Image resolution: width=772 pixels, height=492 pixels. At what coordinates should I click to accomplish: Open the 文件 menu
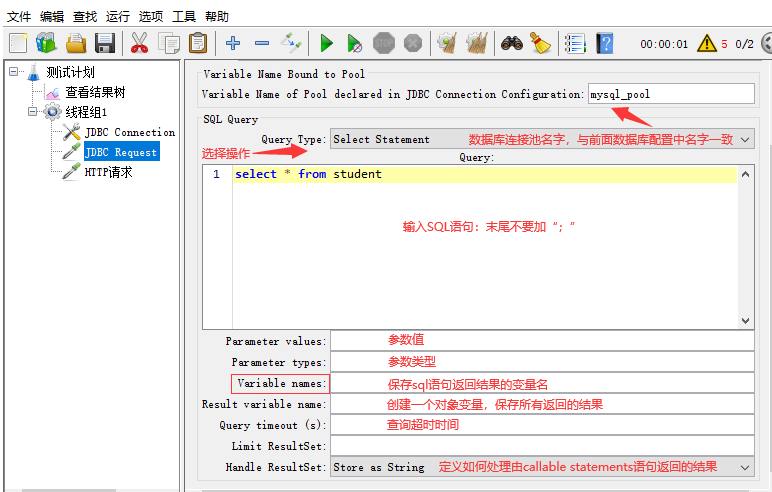[x=19, y=16]
